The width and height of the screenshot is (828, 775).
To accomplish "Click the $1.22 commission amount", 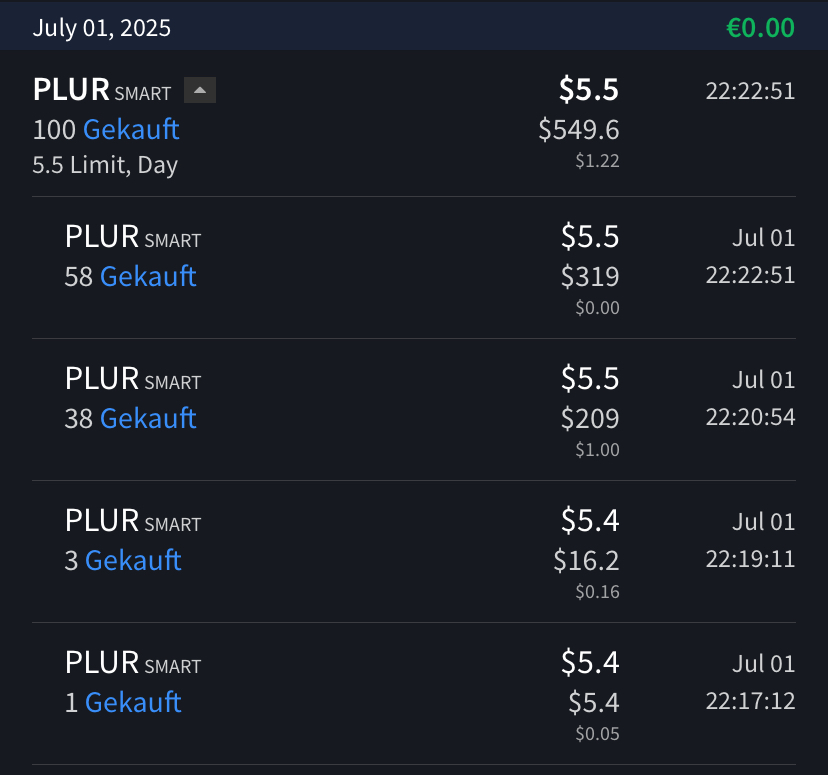I will pyautogui.click(x=597, y=160).
